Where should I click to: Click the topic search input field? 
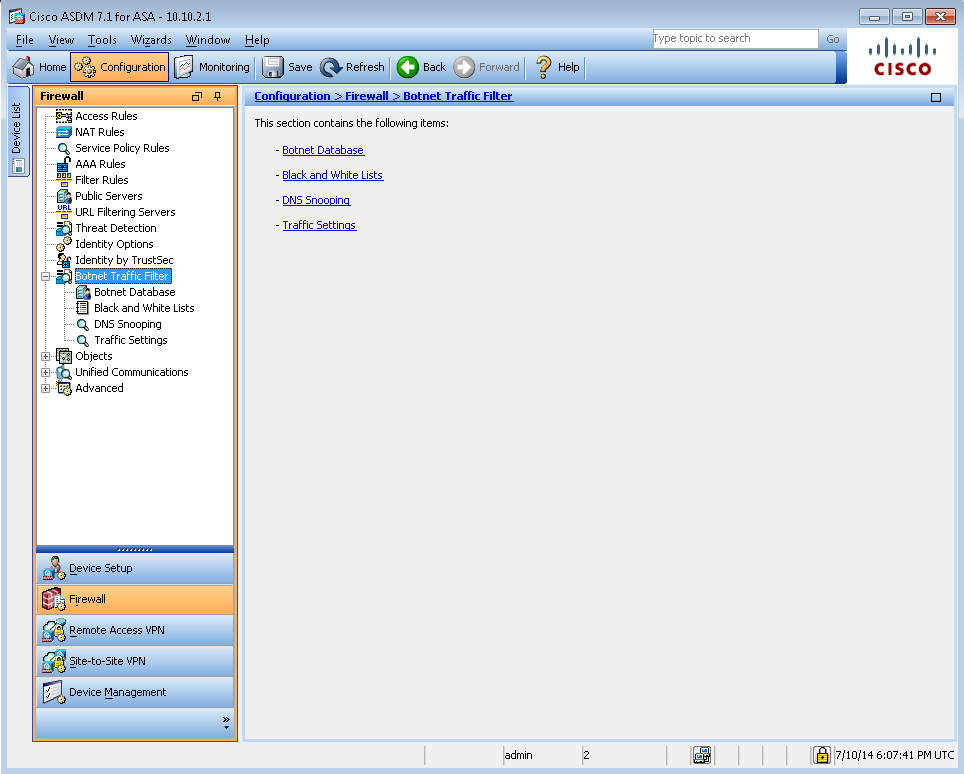734,39
